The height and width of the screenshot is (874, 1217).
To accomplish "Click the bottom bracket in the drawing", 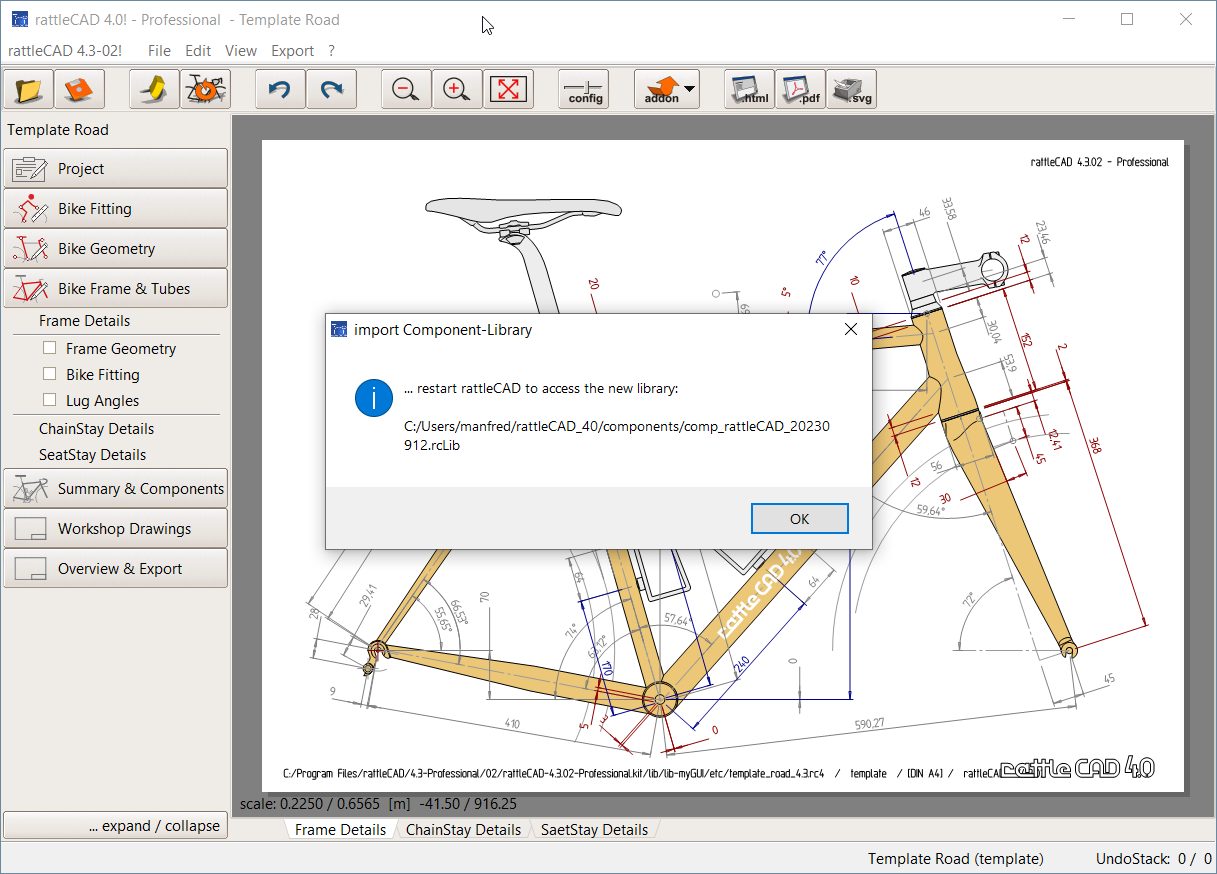I will (659, 697).
